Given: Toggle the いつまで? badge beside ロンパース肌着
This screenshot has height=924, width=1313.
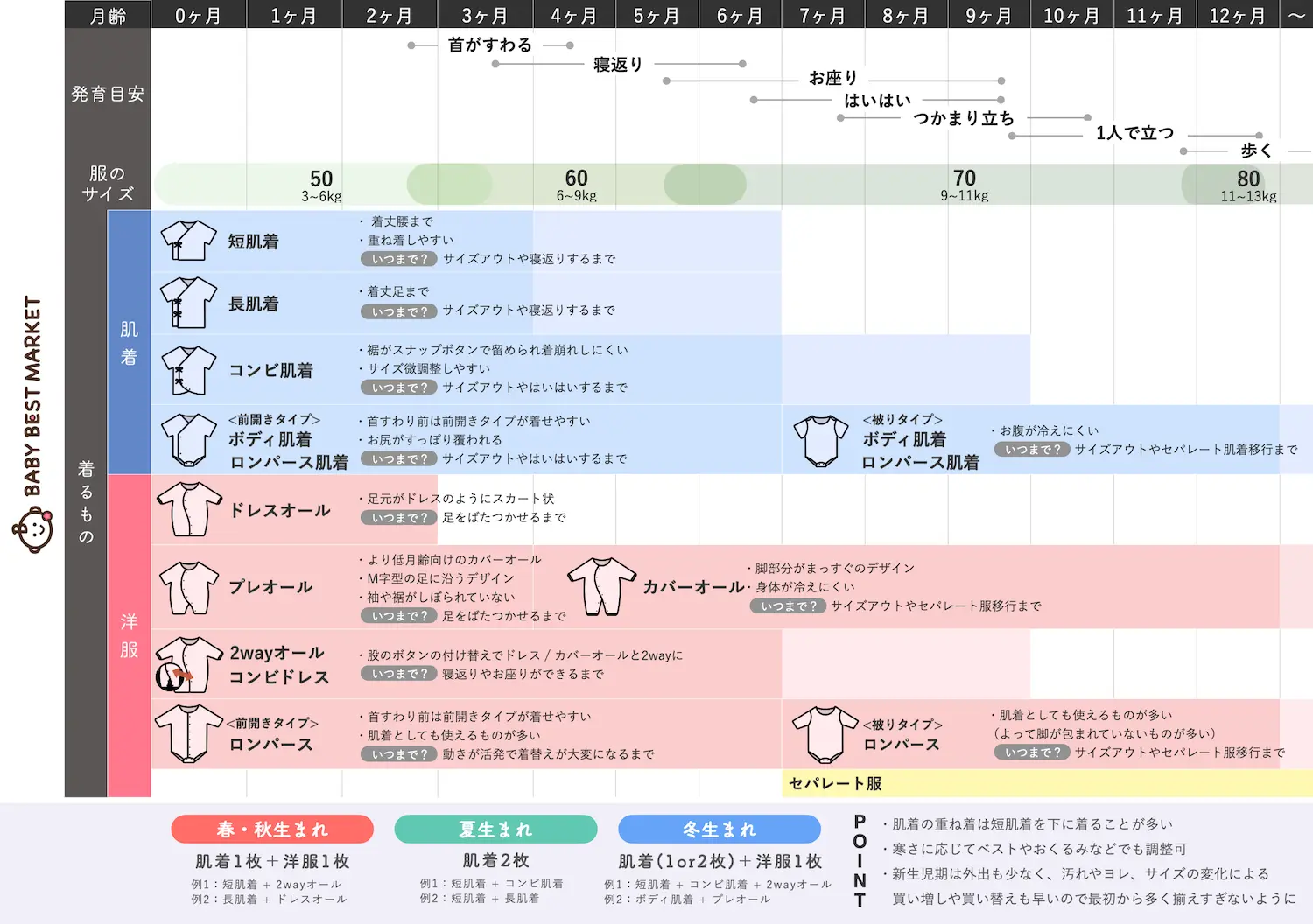Looking at the screenshot, I should pos(1032,449).
